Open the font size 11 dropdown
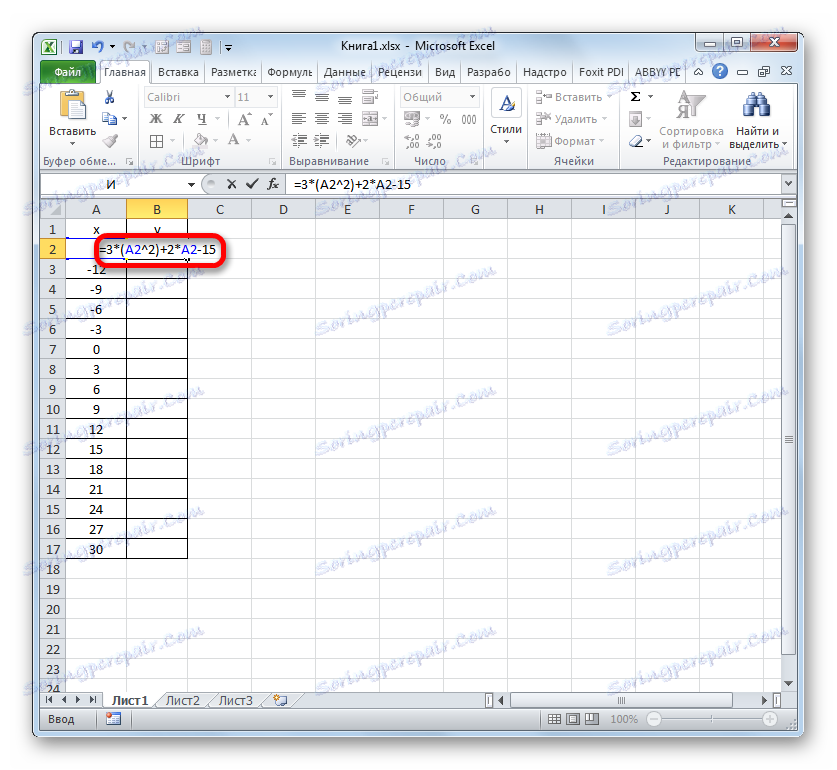 click(270, 97)
